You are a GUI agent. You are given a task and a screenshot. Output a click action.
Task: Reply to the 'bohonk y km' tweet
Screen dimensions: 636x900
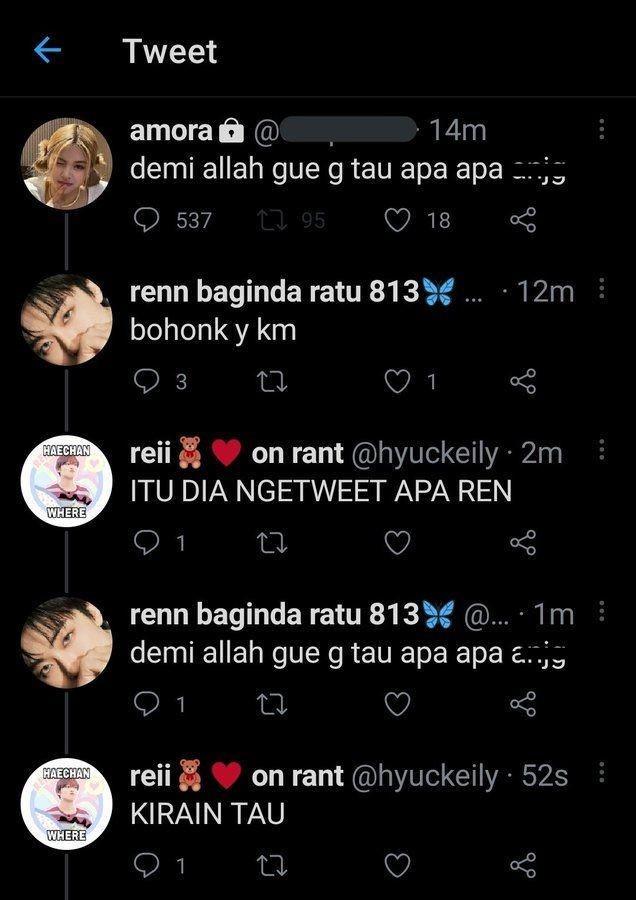[x=146, y=382]
